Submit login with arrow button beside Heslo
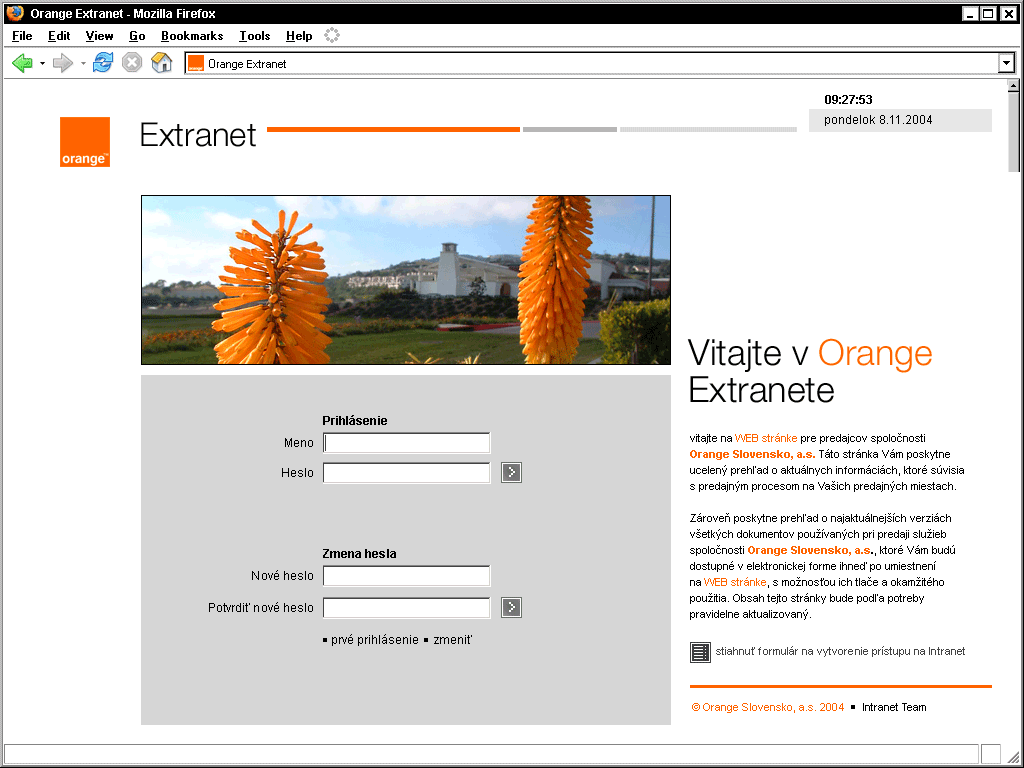Image resolution: width=1024 pixels, height=768 pixels. point(511,472)
